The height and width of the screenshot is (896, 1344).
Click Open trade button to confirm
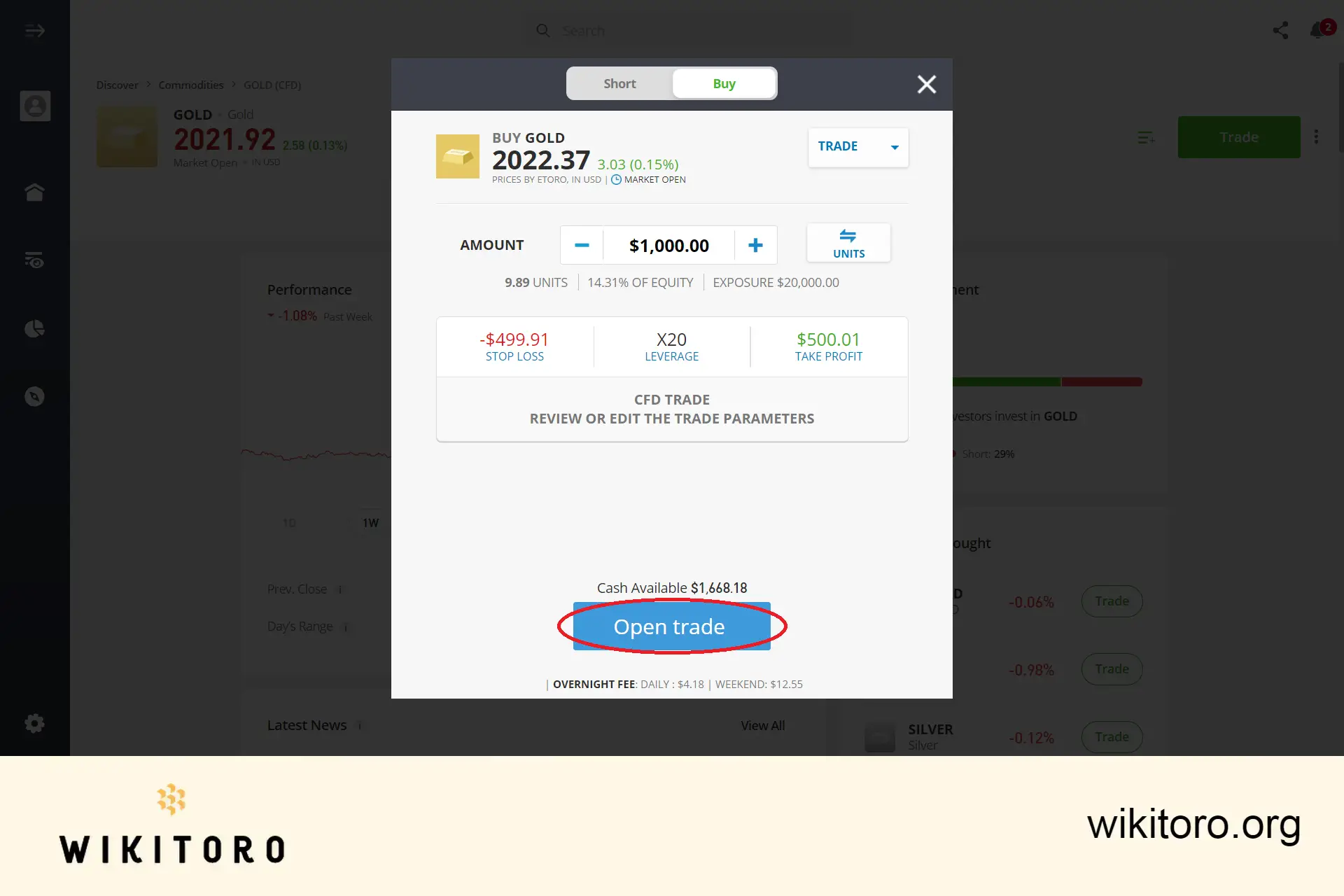668,626
